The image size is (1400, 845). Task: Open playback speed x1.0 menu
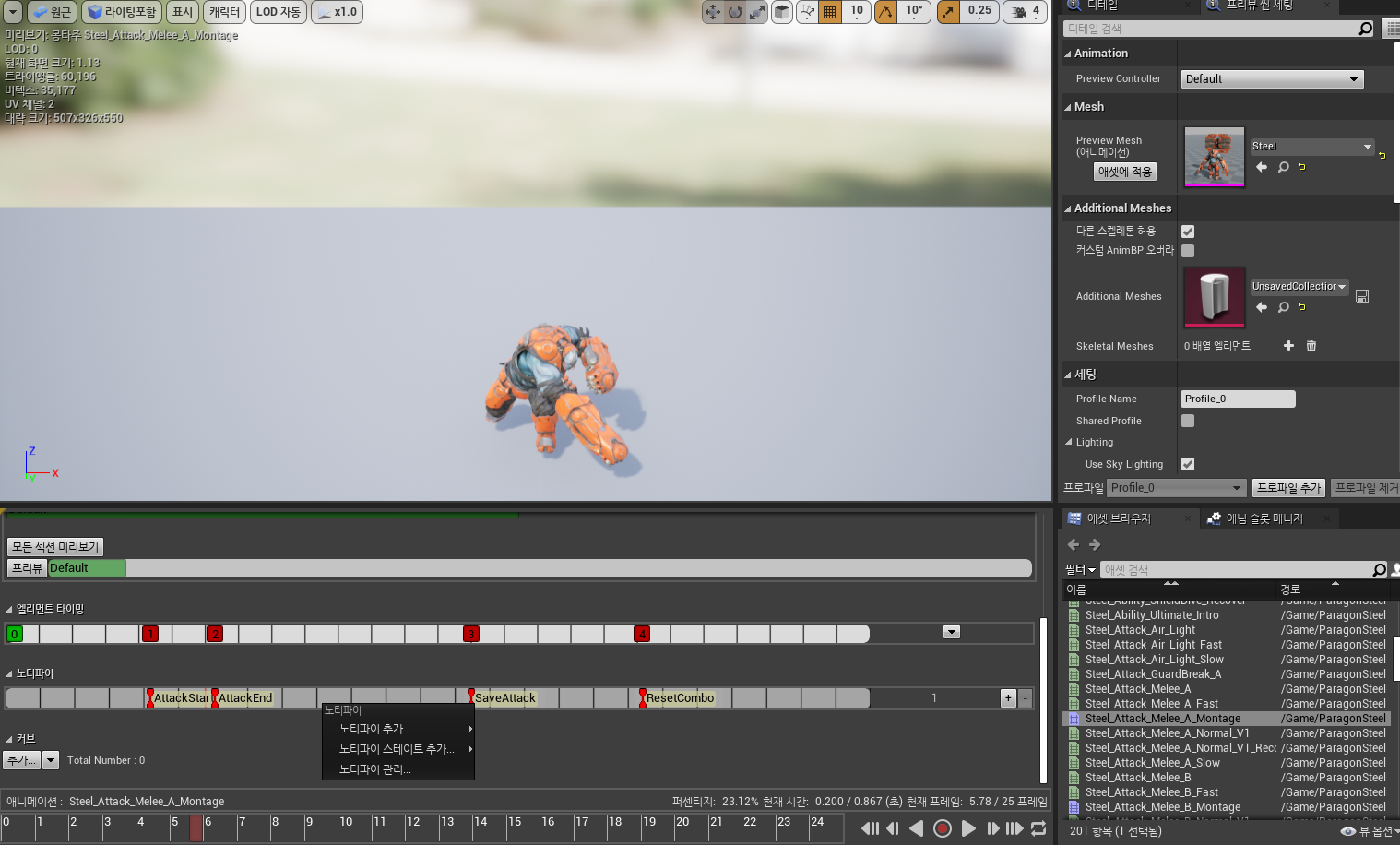pos(337,12)
